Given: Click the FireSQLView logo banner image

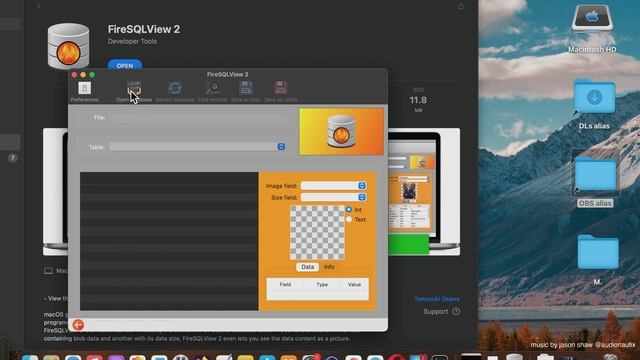Looking at the screenshot, I should 341,131.
